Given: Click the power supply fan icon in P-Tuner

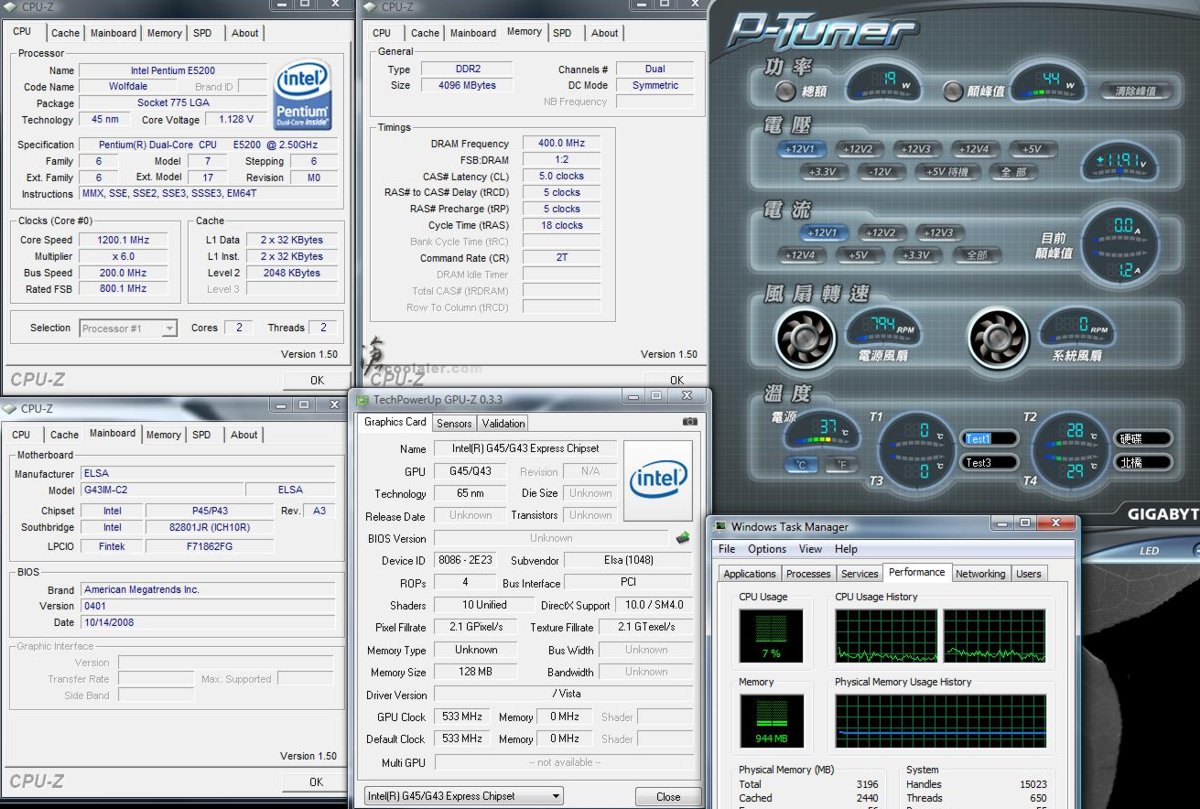Looking at the screenshot, I should coord(805,337).
